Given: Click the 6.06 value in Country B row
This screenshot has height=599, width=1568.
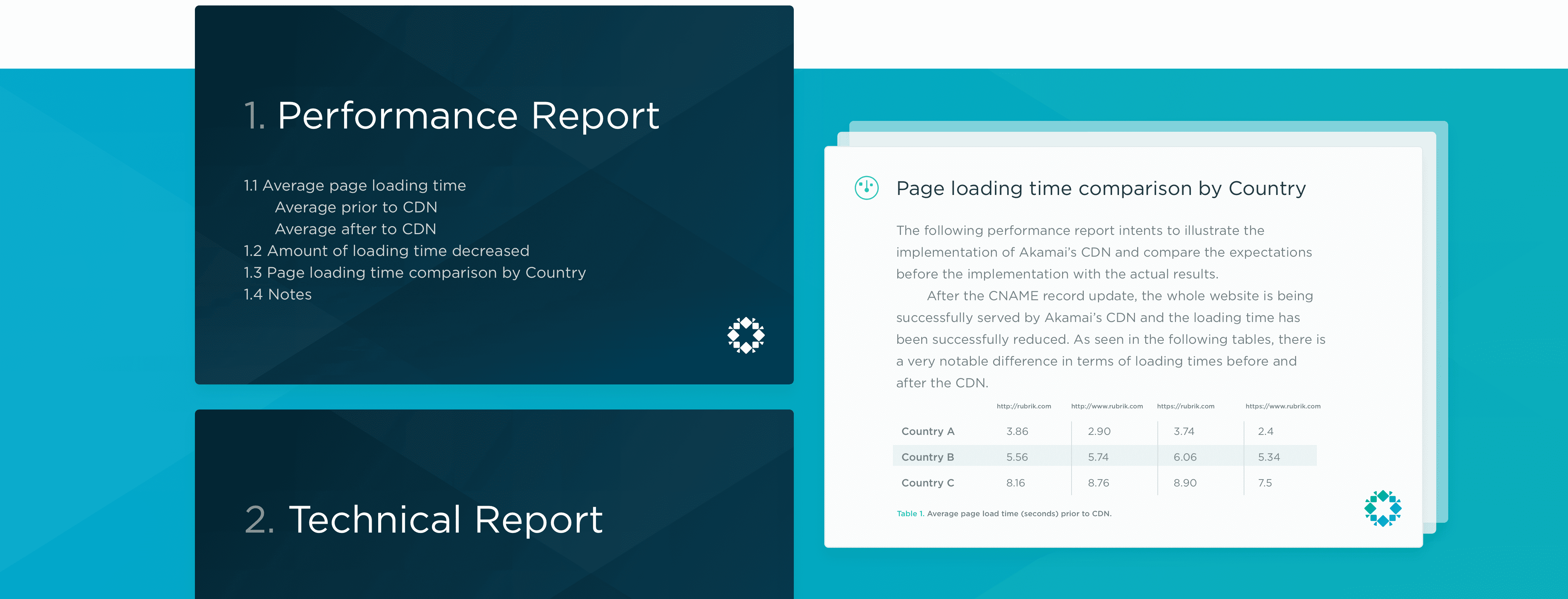Looking at the screenshot, I should pyautogui.click(x=1184, y=457).
